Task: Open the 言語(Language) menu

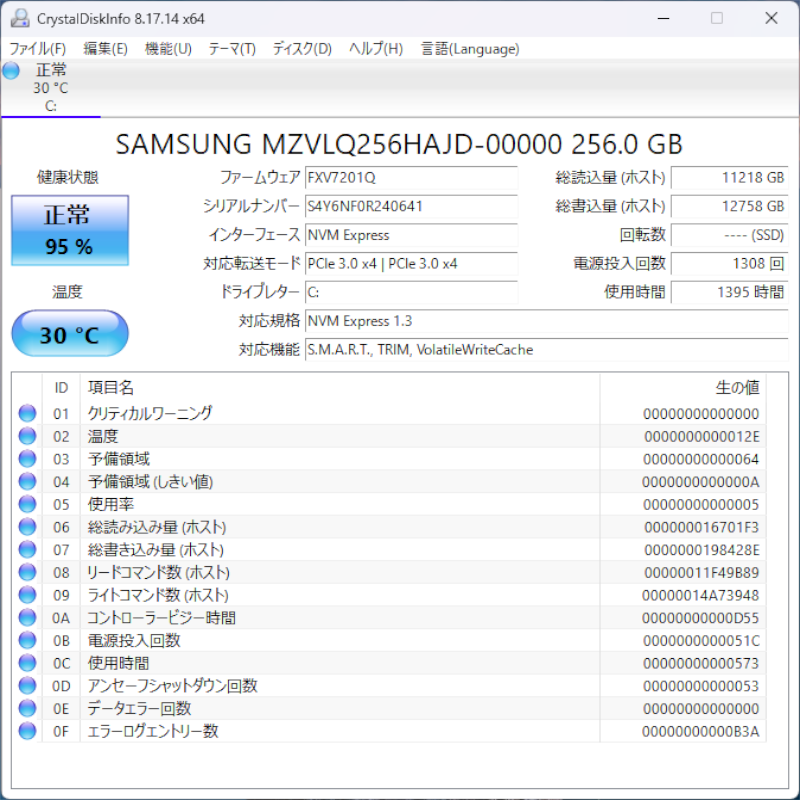Action: pyautogui.click(x=470, y=49)
